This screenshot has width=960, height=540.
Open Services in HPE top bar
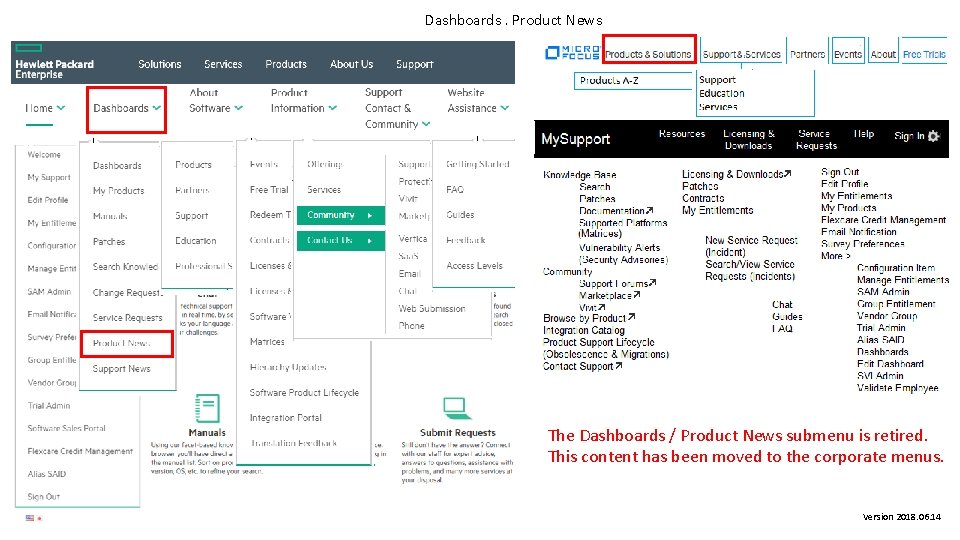(x=223, y=64)
